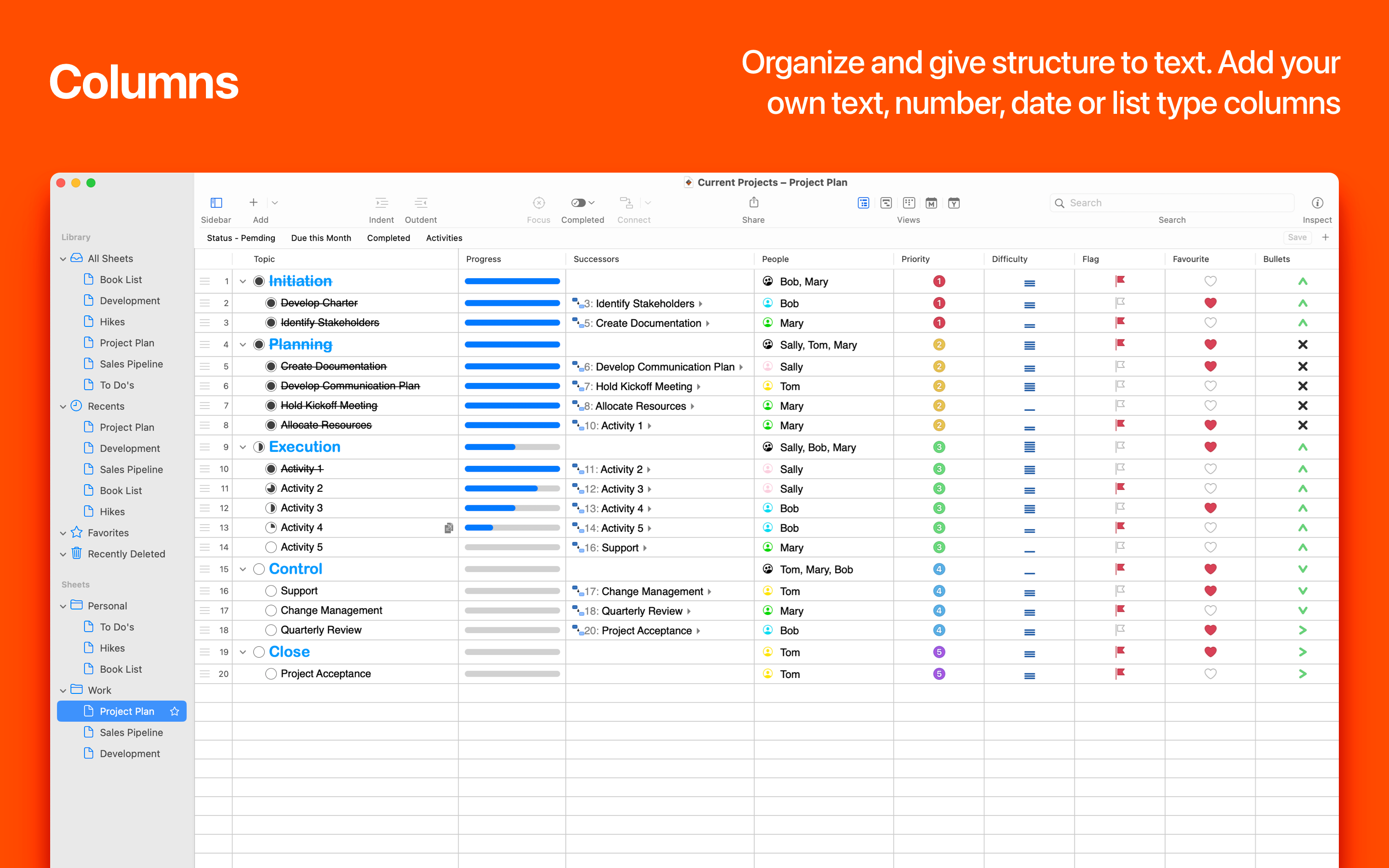Screen dimensions: 1389x868
Task: Switch to the second Views icon
Action: tap(885, 203)
